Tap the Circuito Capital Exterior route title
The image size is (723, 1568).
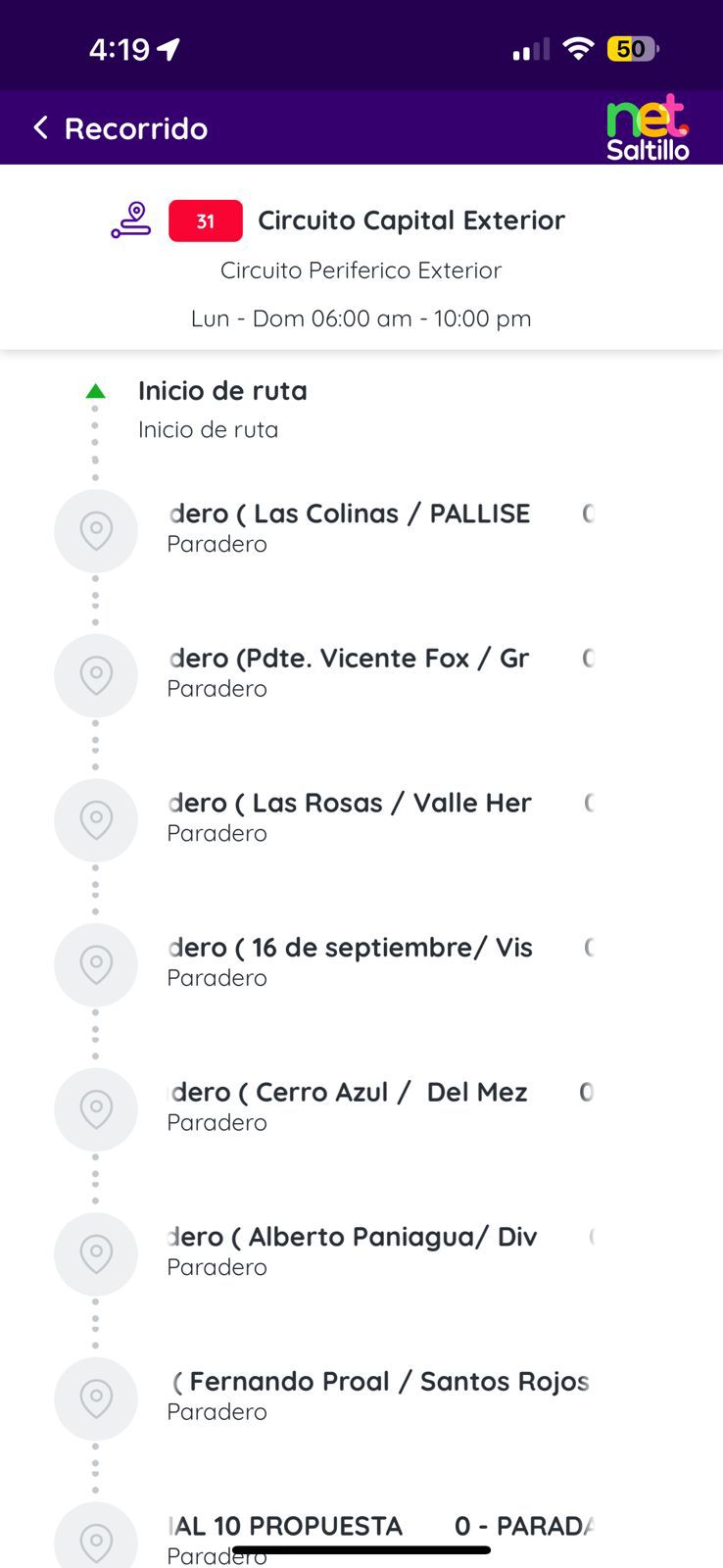(411, 220)
